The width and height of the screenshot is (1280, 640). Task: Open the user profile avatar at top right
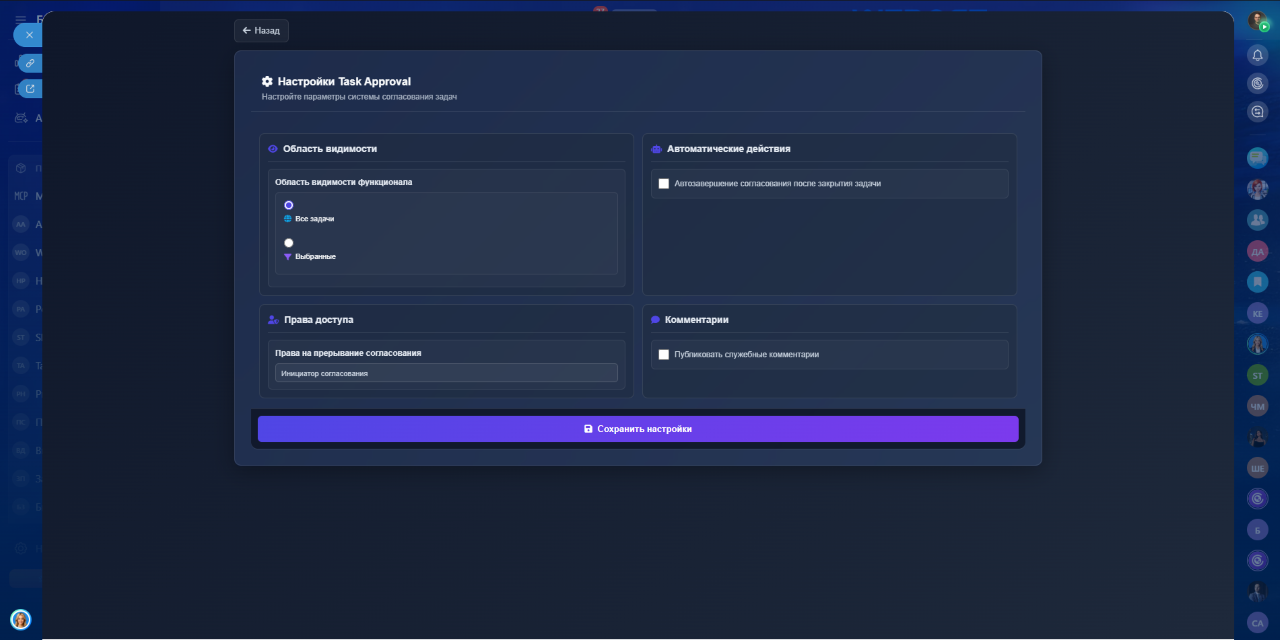1257,21
